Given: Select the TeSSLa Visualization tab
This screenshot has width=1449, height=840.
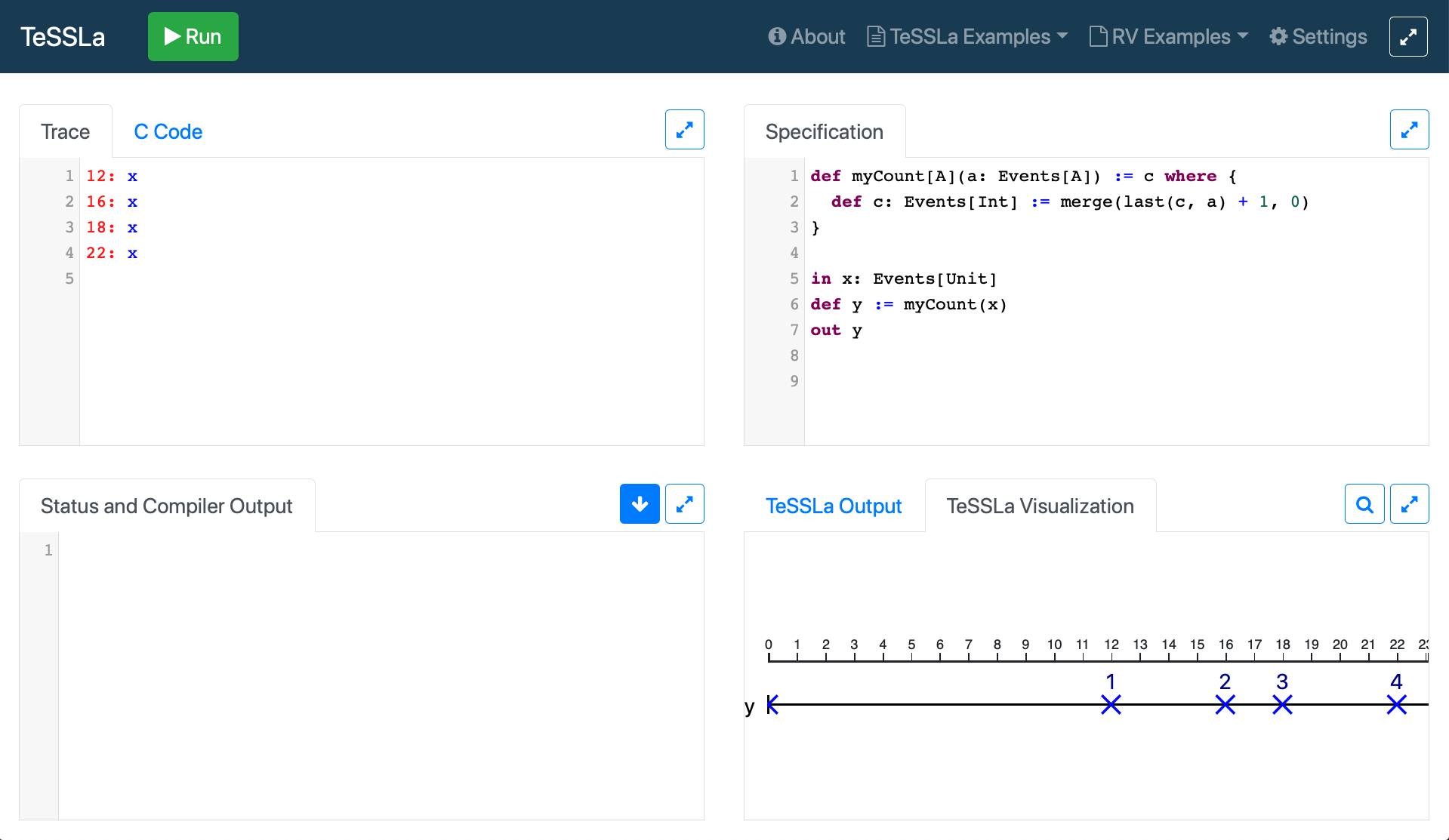Looking at the screenshot, I should (x=1040, y=506).
